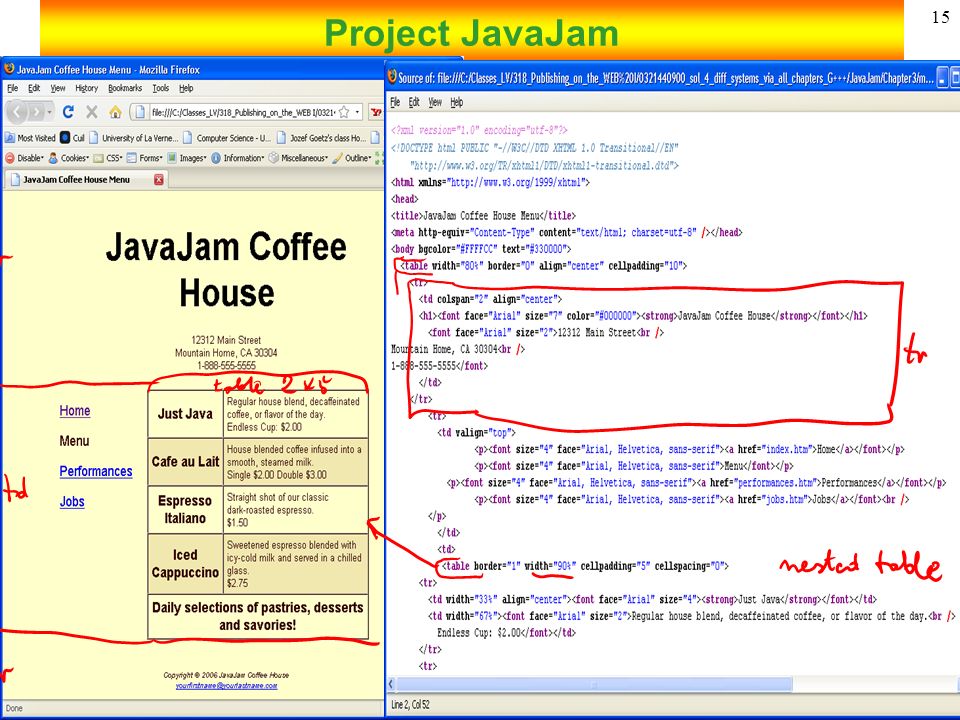Open the Firefox Edit menu
This screenshot has width=960, height=720.
click(x=34, y=88)
